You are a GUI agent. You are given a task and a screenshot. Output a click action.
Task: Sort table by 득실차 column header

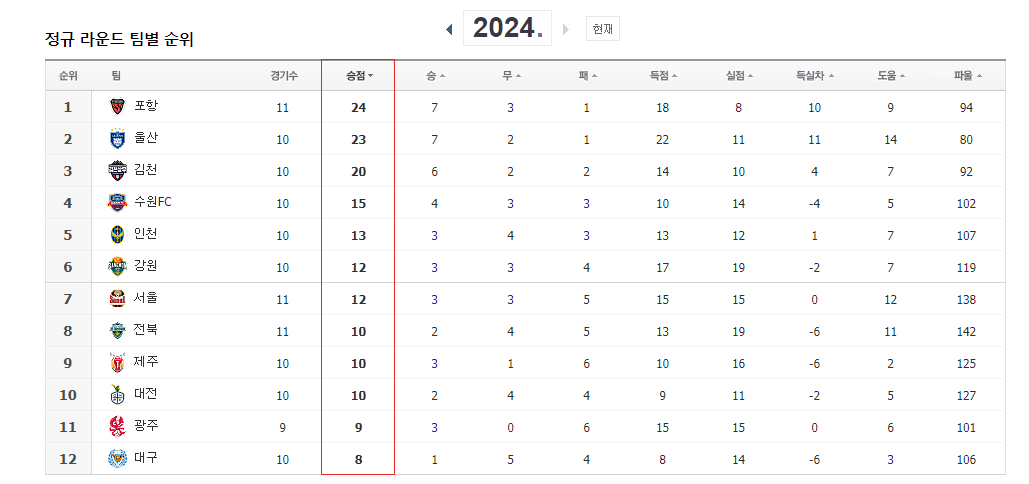[x=815, y=76]
